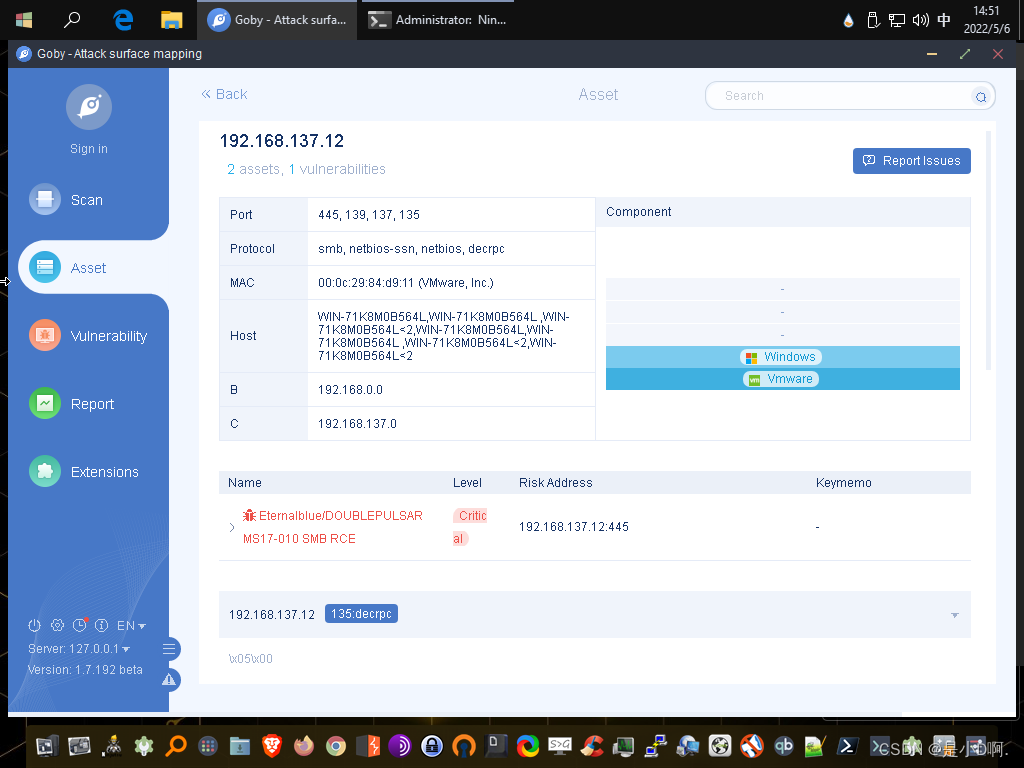Image resolution: width=1024 pixels, height=768 pixels.
Task: Launch Chrome from bottom dock
Action: coord(336,745)
